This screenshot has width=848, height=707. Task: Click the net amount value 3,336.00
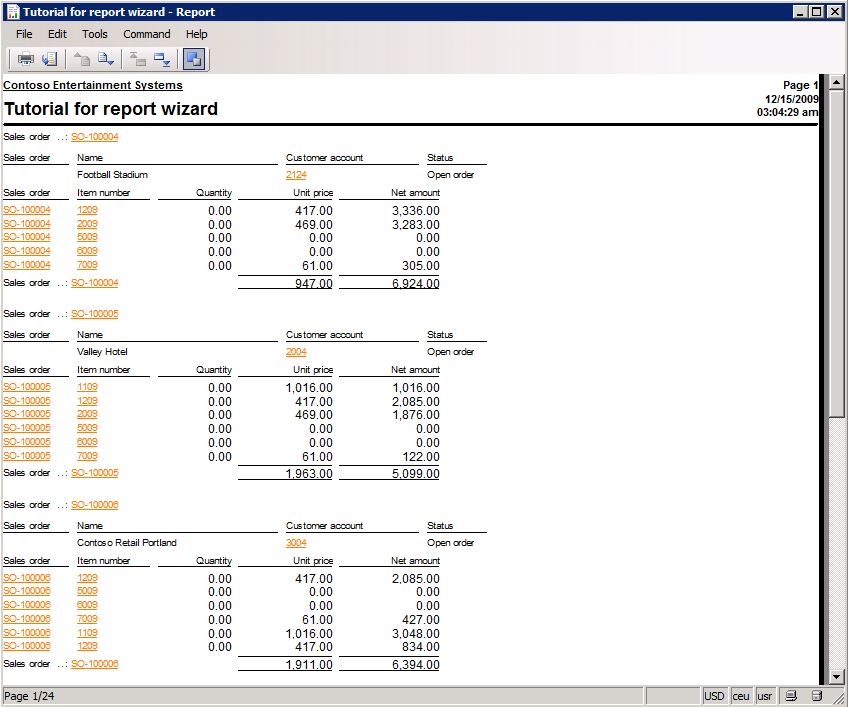pos(415,211)
